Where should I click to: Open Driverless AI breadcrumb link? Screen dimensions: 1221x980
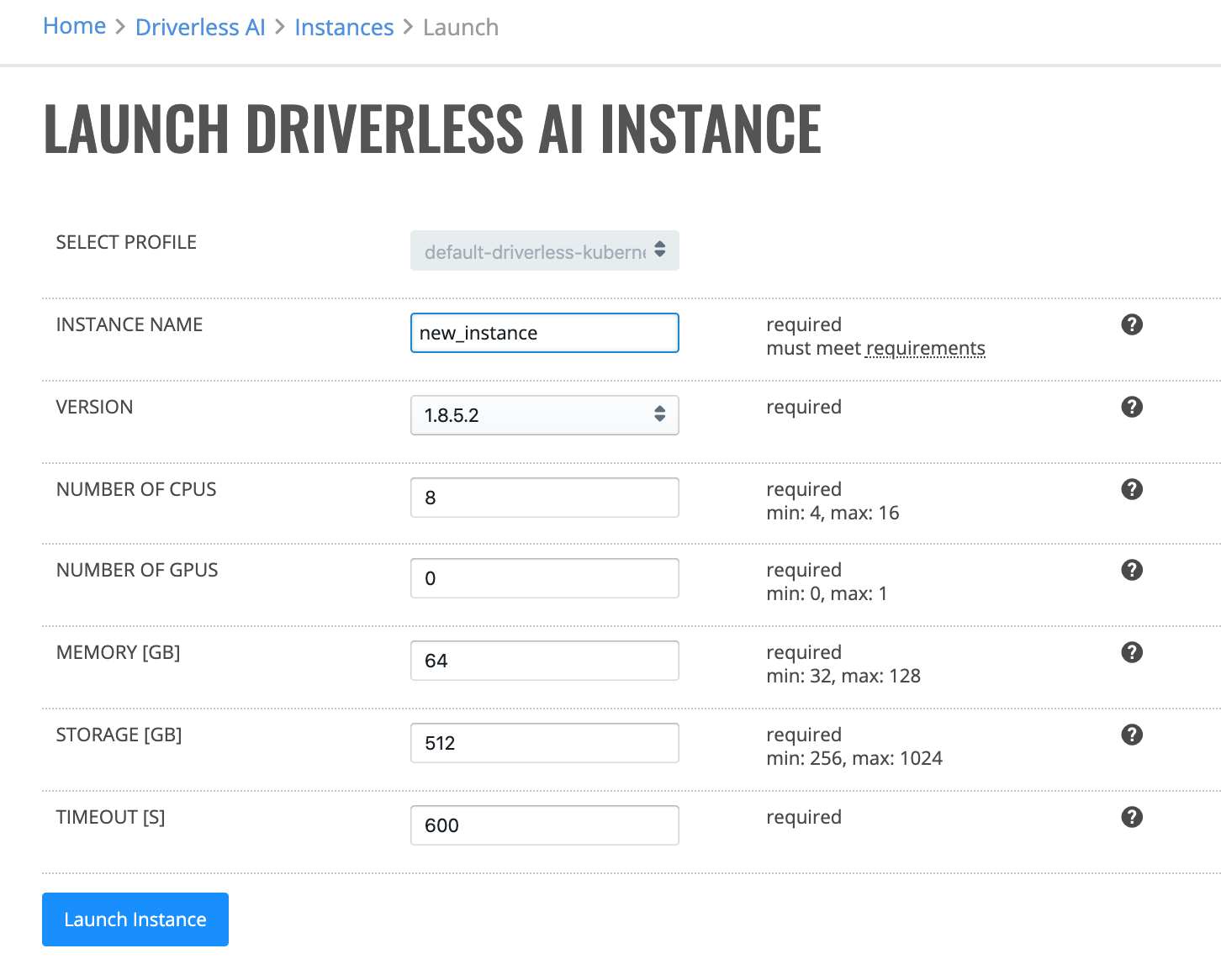200,28
